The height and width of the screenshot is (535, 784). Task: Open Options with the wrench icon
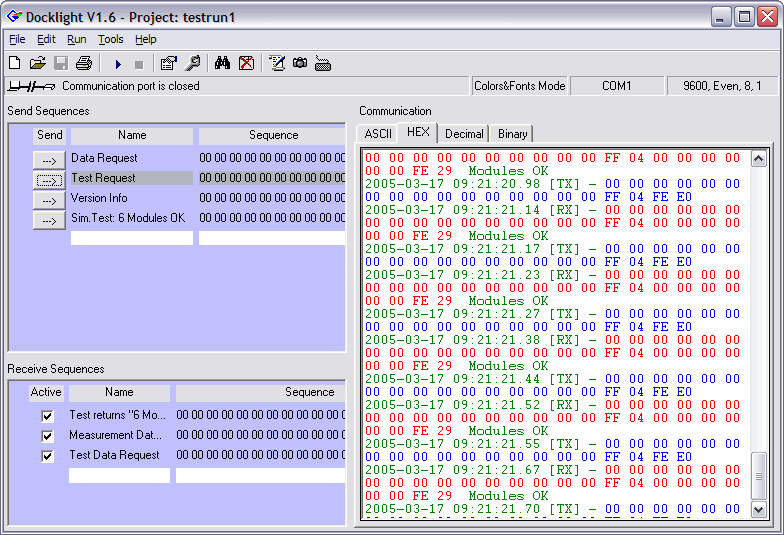192,63
